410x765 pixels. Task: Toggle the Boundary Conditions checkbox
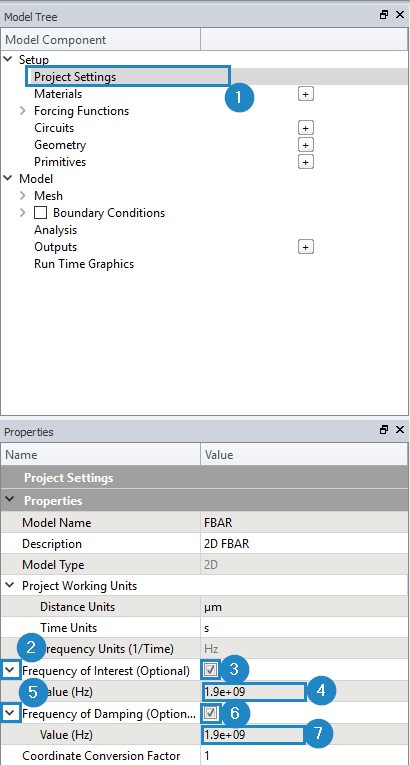click(x=41, y=213)
